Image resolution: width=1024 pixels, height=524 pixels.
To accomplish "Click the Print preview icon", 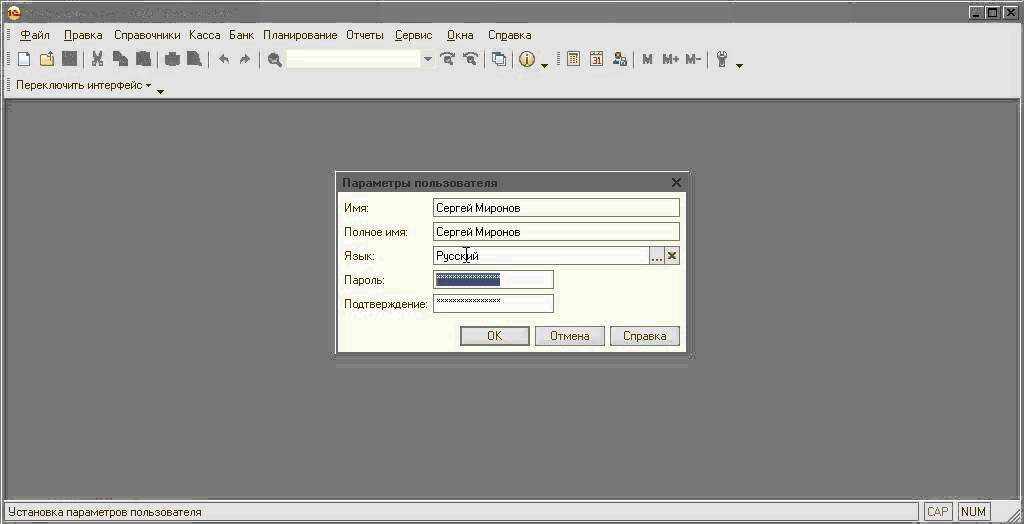I will (x=194, y=59).
